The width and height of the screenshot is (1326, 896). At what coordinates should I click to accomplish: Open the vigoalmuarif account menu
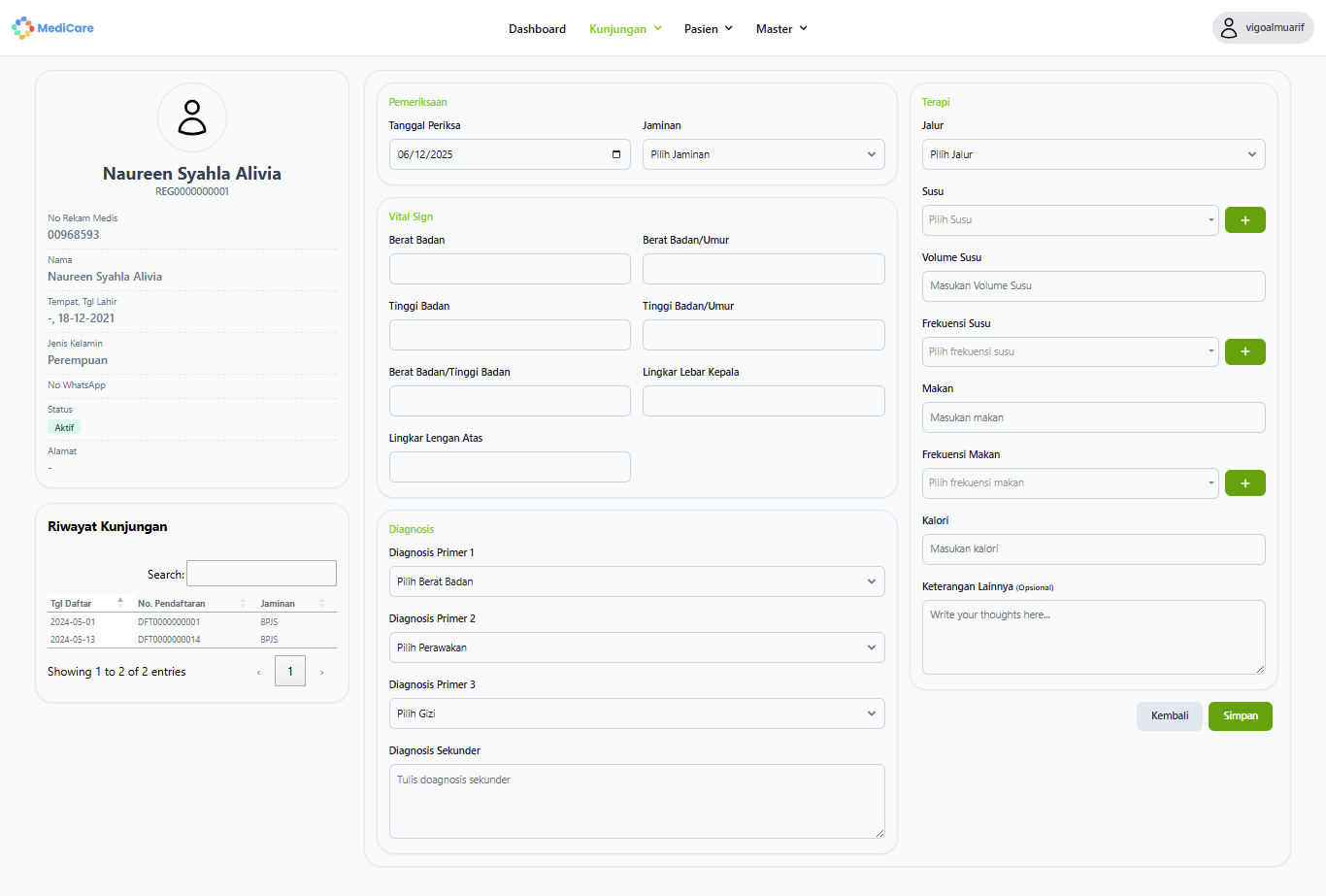1263,28
